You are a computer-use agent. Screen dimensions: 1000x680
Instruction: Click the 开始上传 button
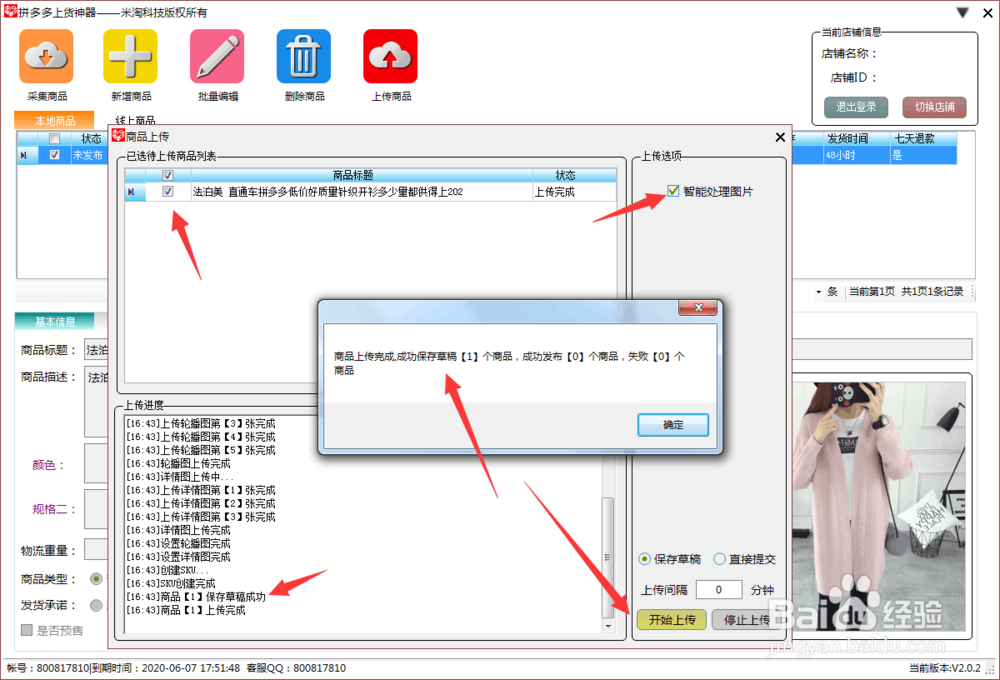pos(672,619)
